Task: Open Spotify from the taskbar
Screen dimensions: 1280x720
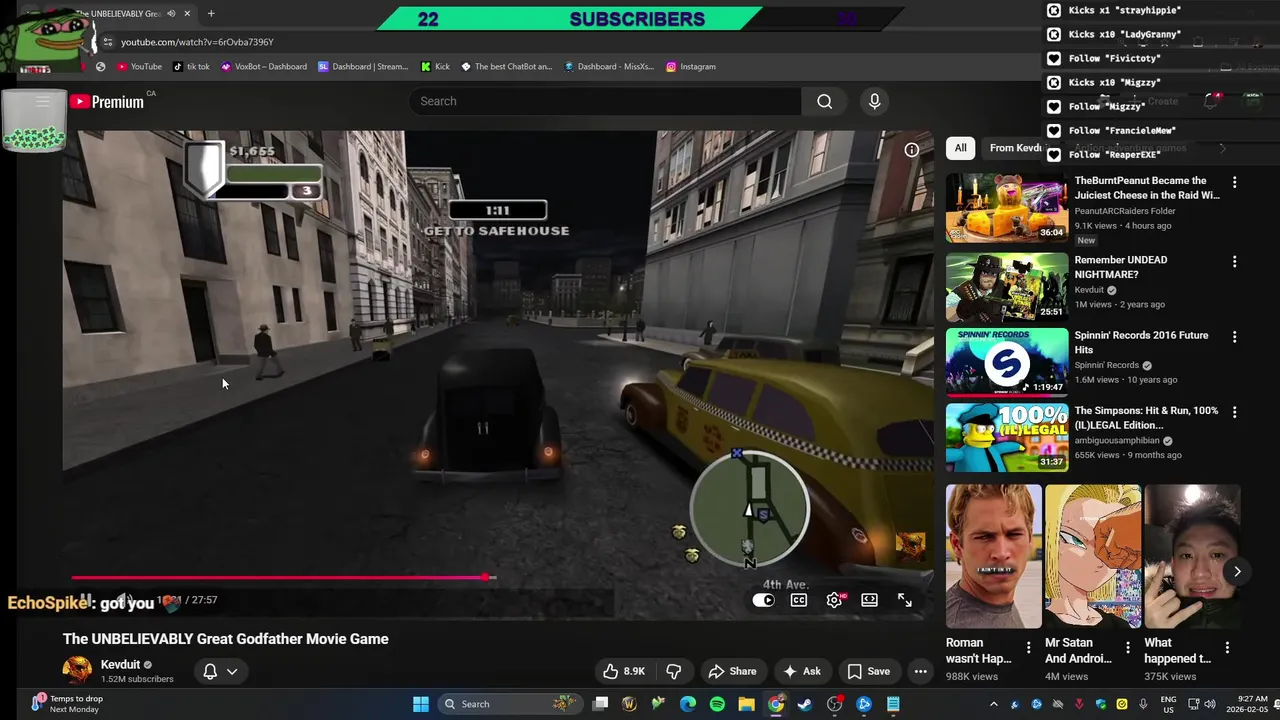Action: click(717, 704)
